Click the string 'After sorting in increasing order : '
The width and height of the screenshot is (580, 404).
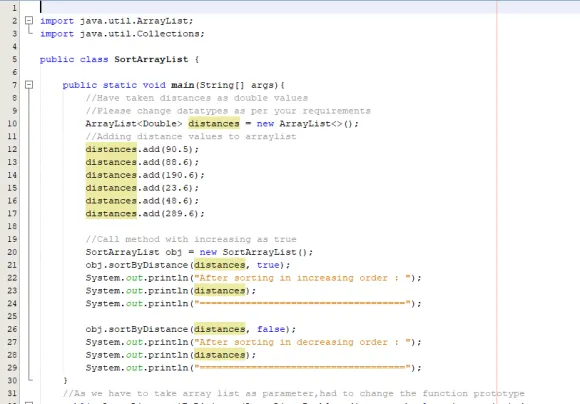tap(302, 278)
